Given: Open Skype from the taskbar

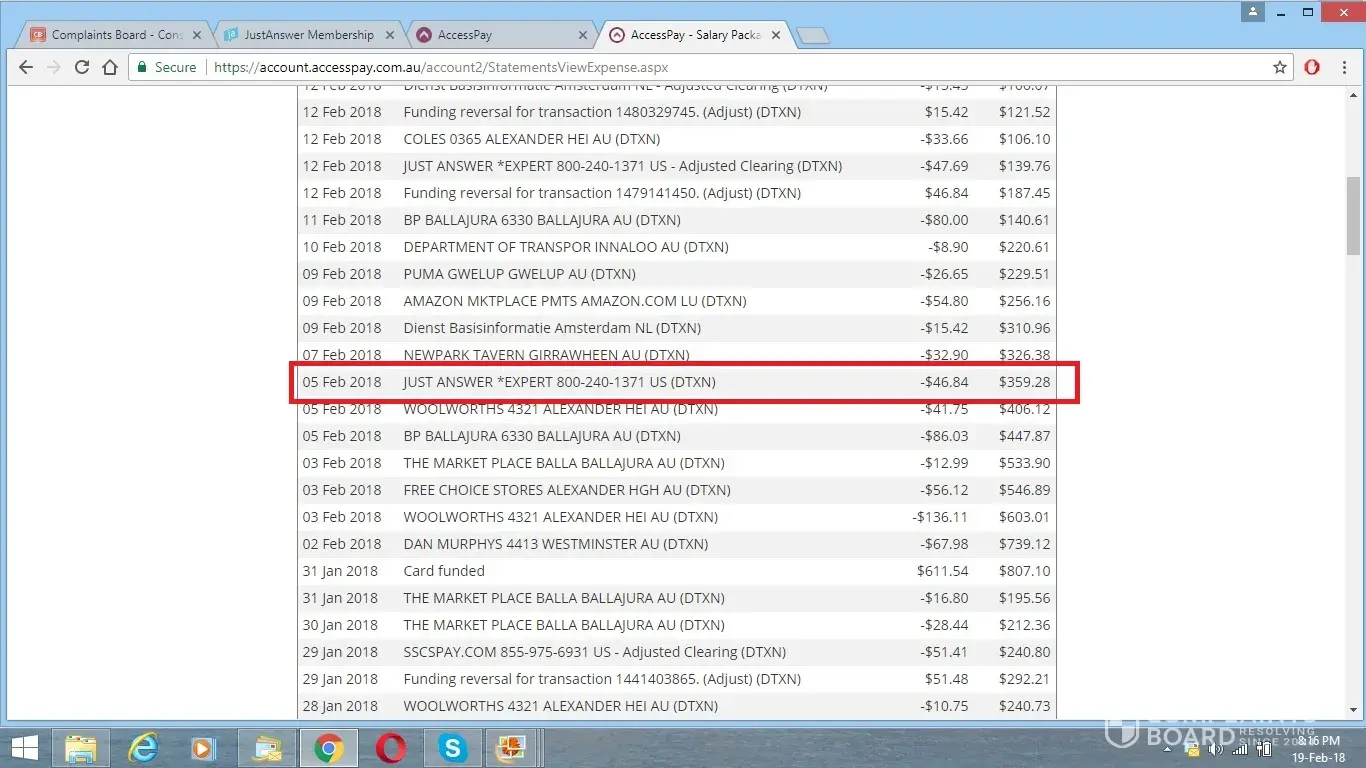Looking at the screenshot, I should [x=453, y=747].
